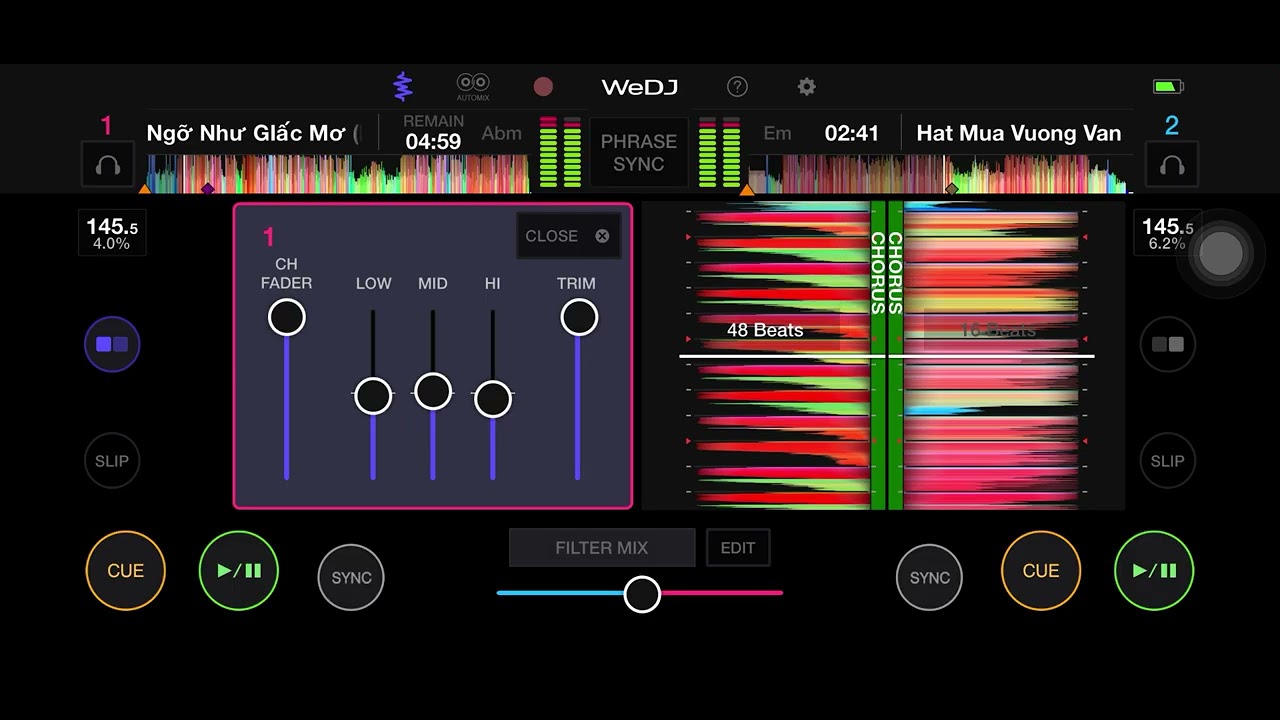Select deck number 2 label

[x=1172, y=126]
